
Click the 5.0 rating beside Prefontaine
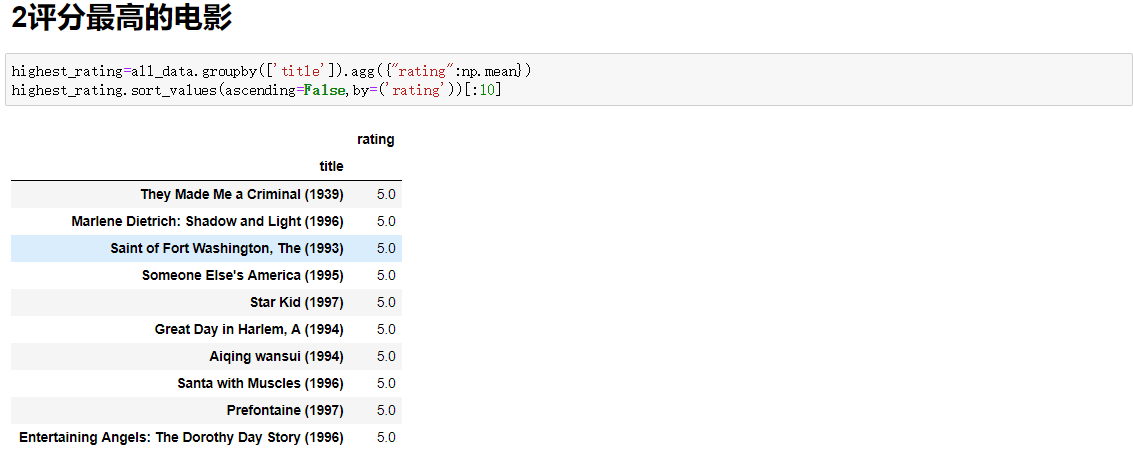point(386,410)
